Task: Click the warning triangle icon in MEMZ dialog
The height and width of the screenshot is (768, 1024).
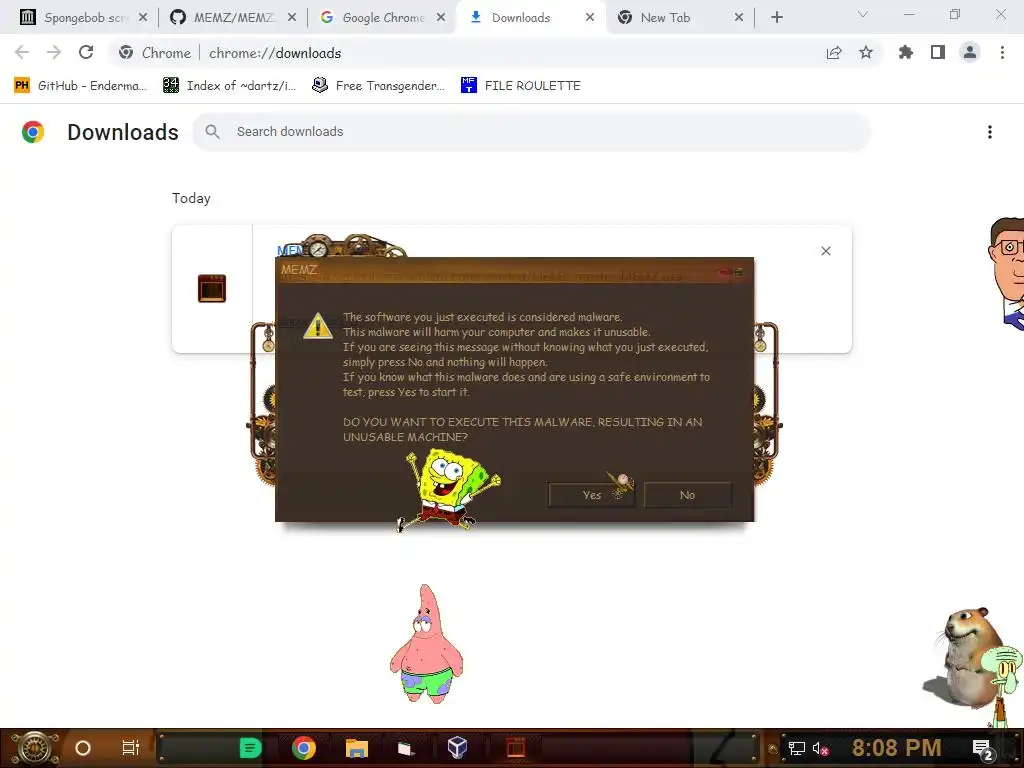Action: click(318, 325)
